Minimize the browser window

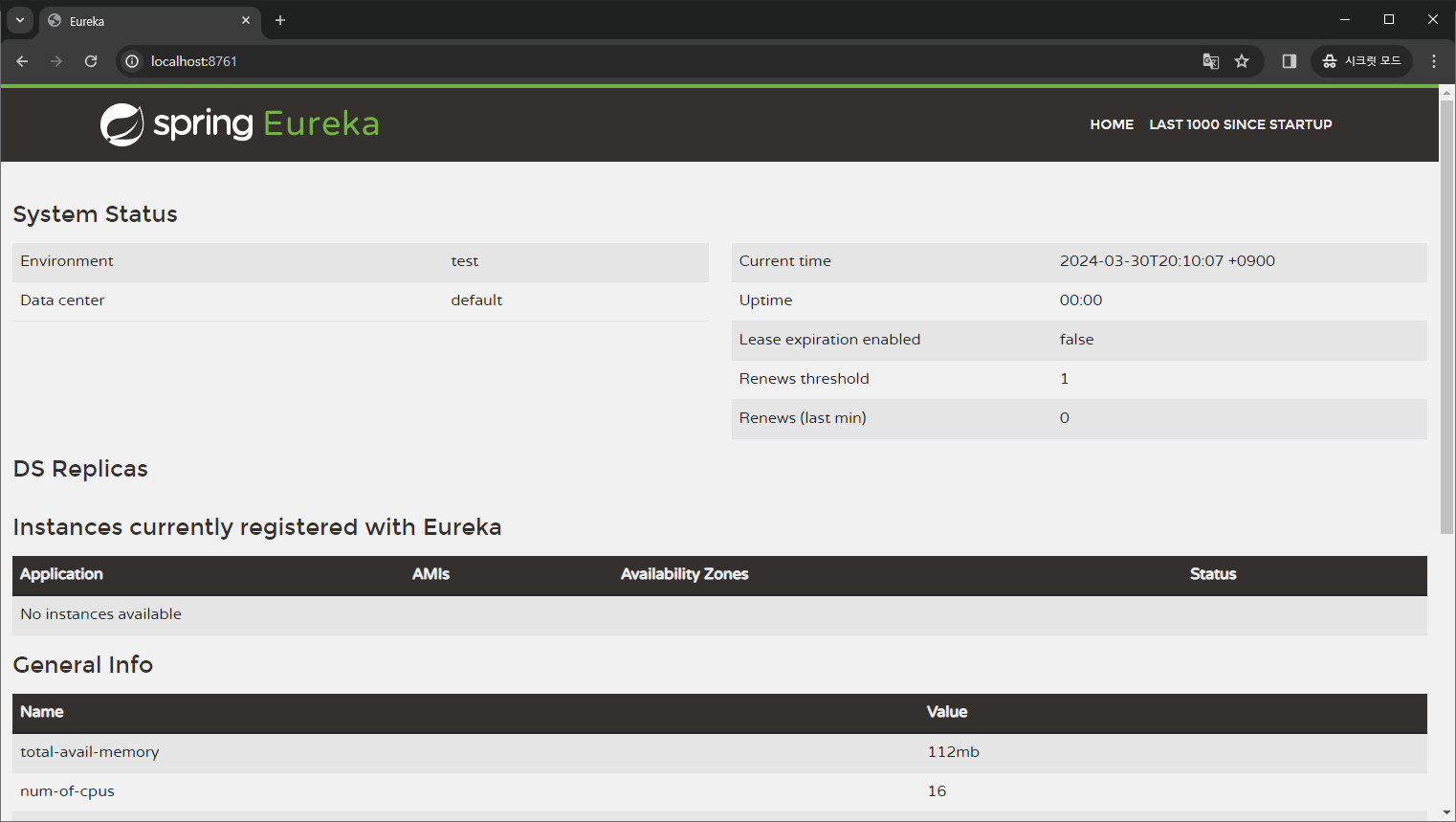pyautogui.click(x=1345, y=19)
